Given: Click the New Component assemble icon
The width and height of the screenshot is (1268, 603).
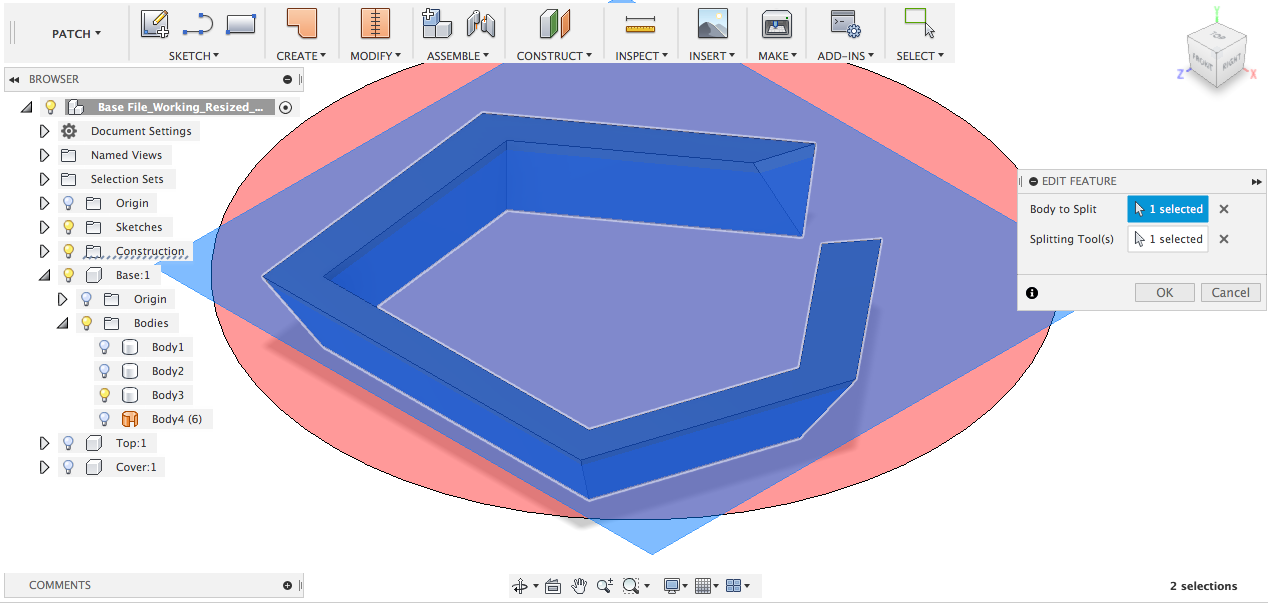Looking at the screenshot, I should tap(437, 24).
